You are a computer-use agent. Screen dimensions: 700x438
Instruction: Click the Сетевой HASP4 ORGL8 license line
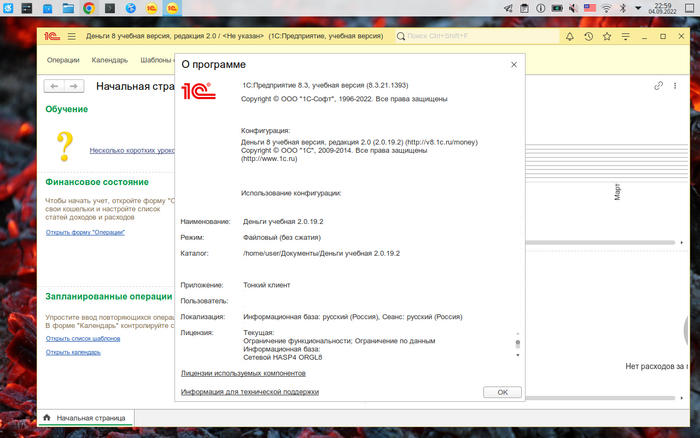283,357
